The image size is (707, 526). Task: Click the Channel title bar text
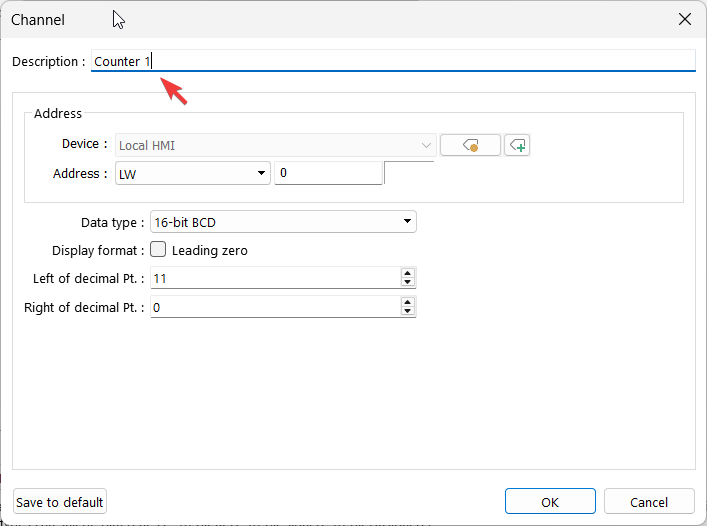38,20
